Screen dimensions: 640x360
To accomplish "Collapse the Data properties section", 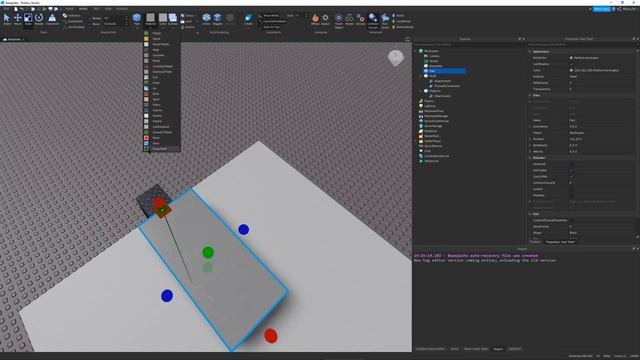I will pos(530,95).
